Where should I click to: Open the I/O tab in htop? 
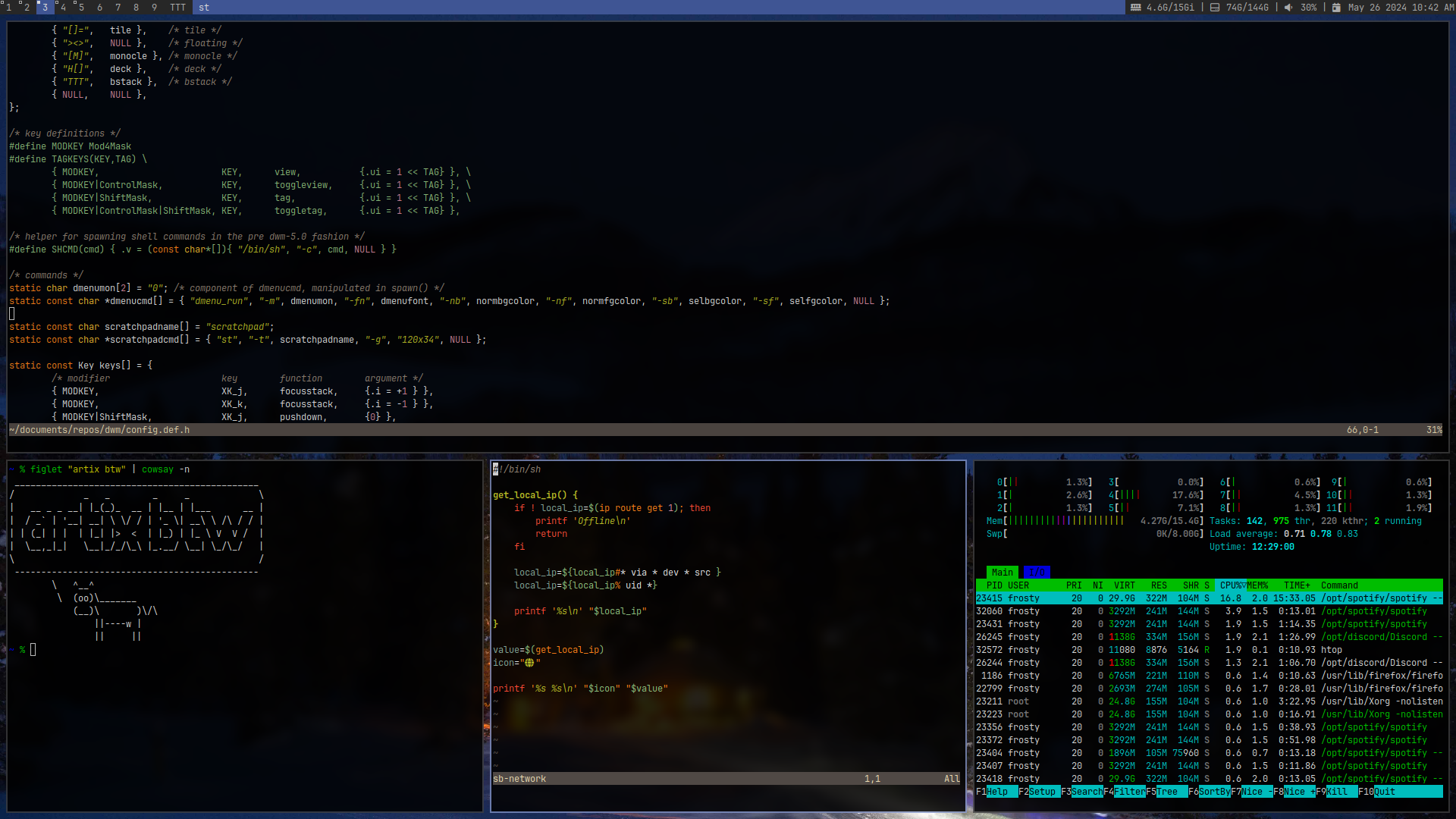tap(1037, 573)
